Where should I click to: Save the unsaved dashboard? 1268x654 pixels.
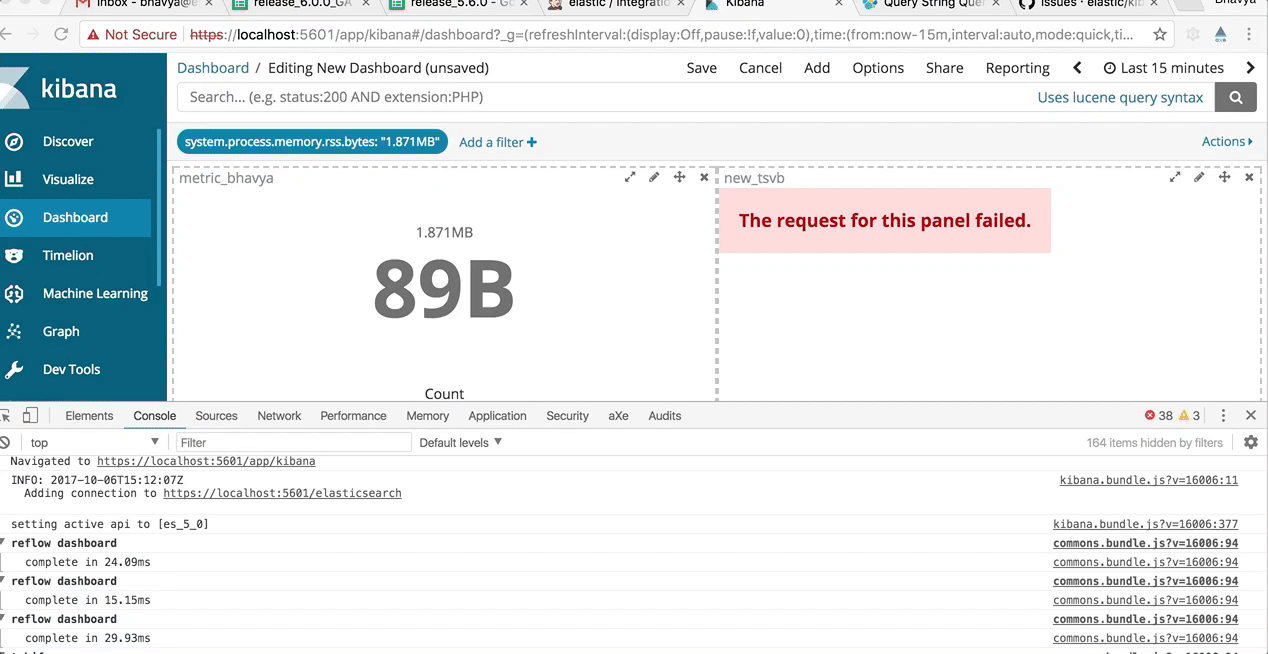701,68
